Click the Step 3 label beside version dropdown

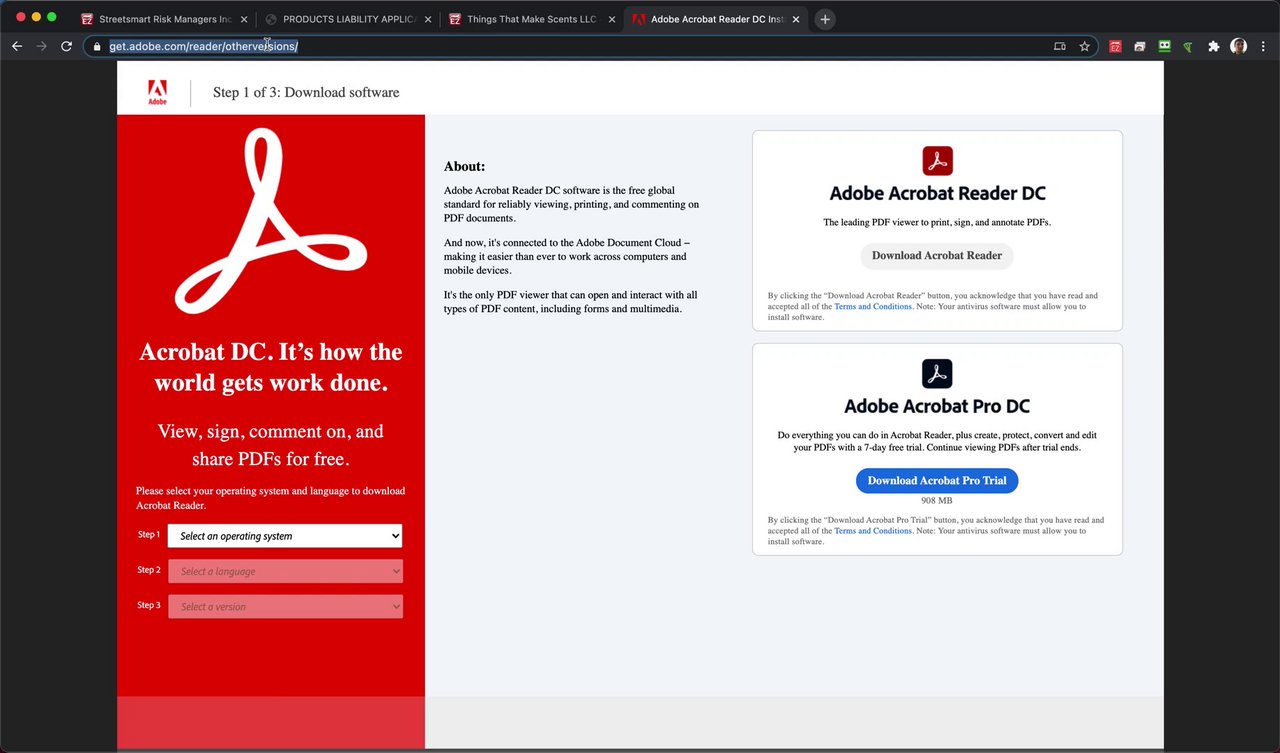[148, 605]
